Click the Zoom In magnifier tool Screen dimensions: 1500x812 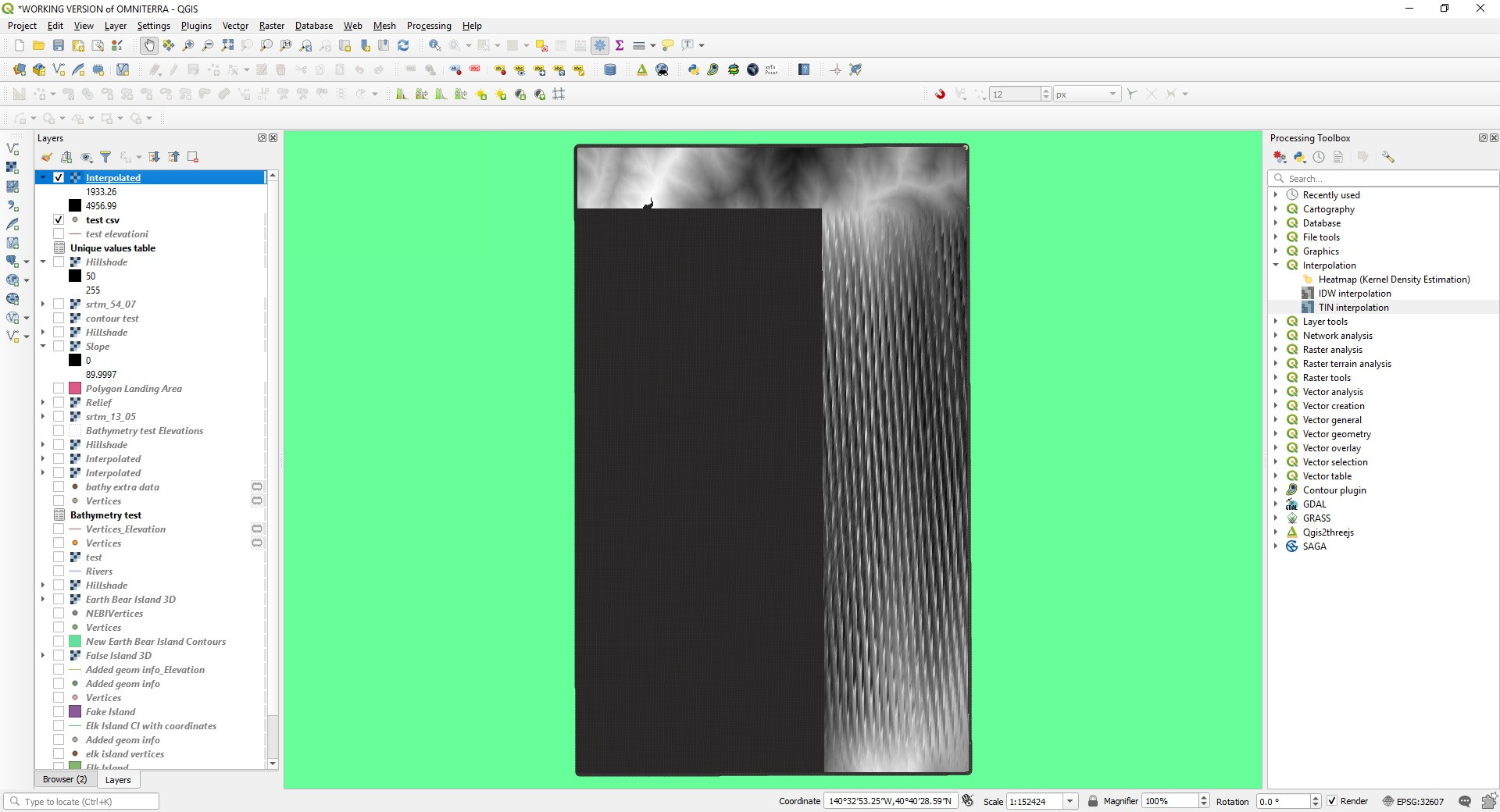[188, 45]
